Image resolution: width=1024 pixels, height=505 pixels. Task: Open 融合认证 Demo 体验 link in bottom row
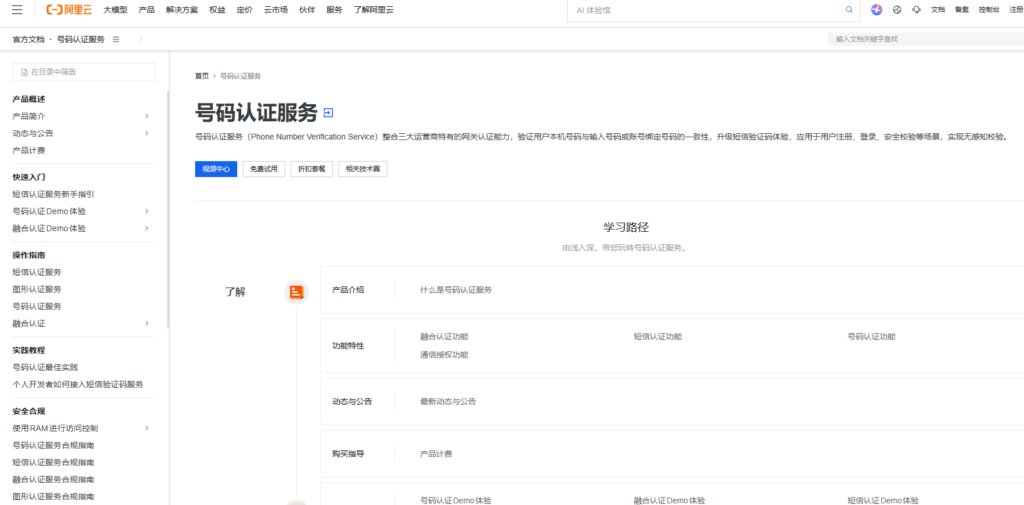(669, 500)
